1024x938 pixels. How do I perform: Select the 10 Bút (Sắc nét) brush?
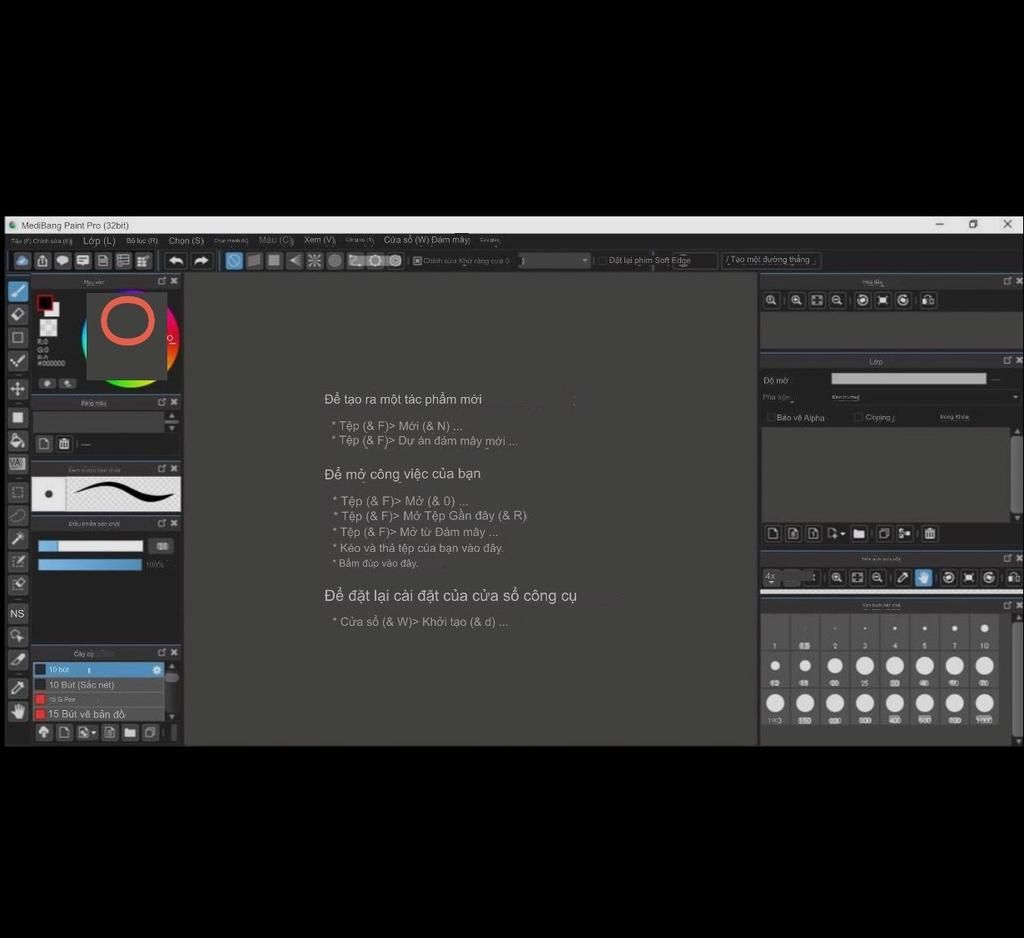click(x=98, y=685)
